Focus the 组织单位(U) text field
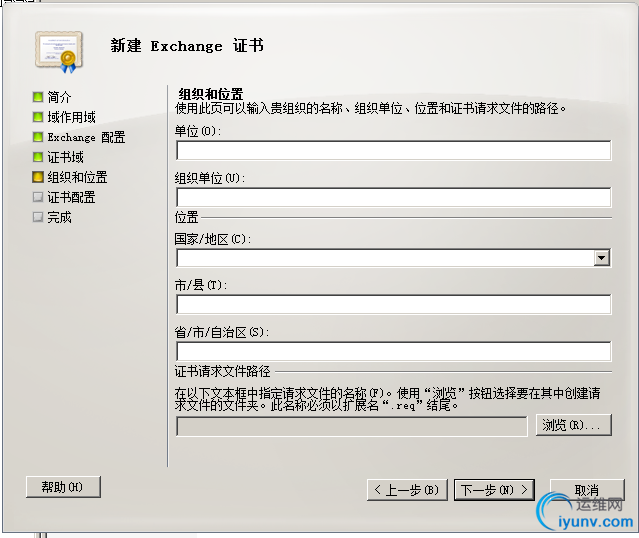 [x=394, y=197]
